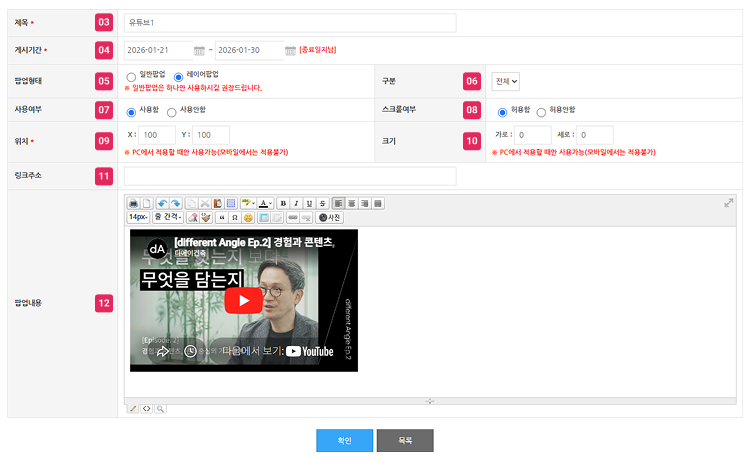
Task: Click the X position input field
Action: (157, 135)
